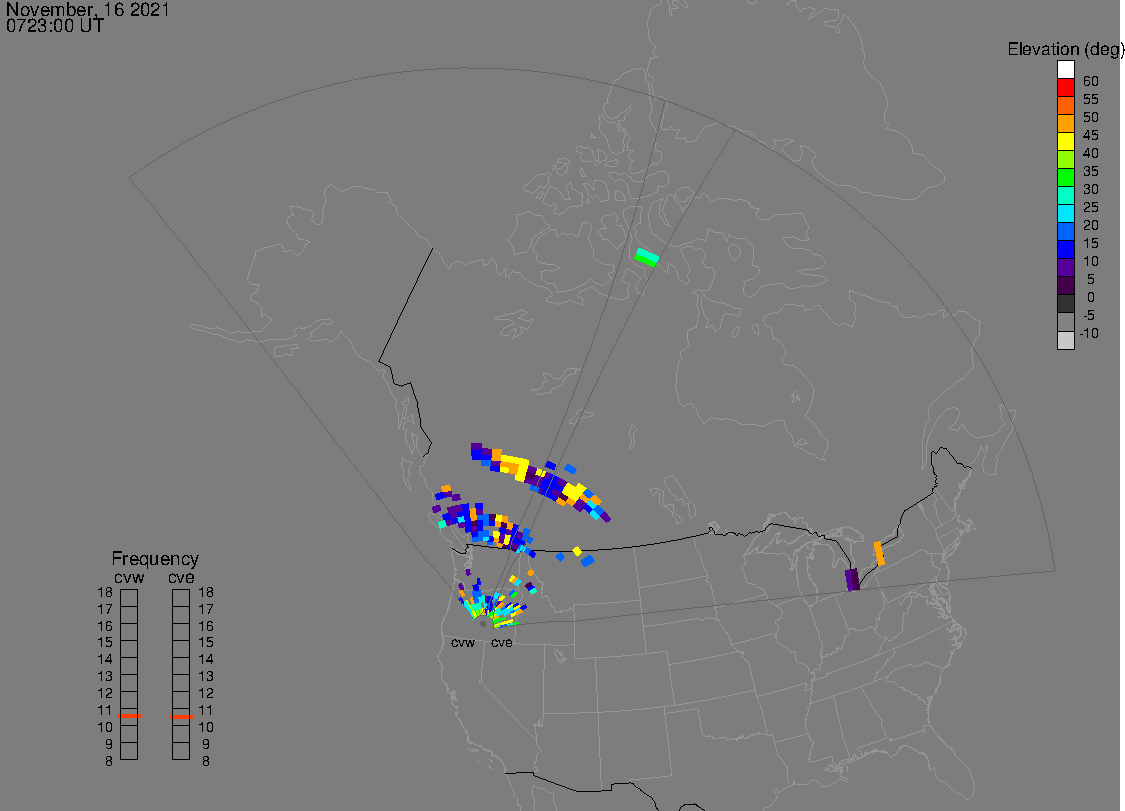This screenshot has width=1125, height=811.
Task: Click elevation legend label '45'
Action: [1091, 135]
